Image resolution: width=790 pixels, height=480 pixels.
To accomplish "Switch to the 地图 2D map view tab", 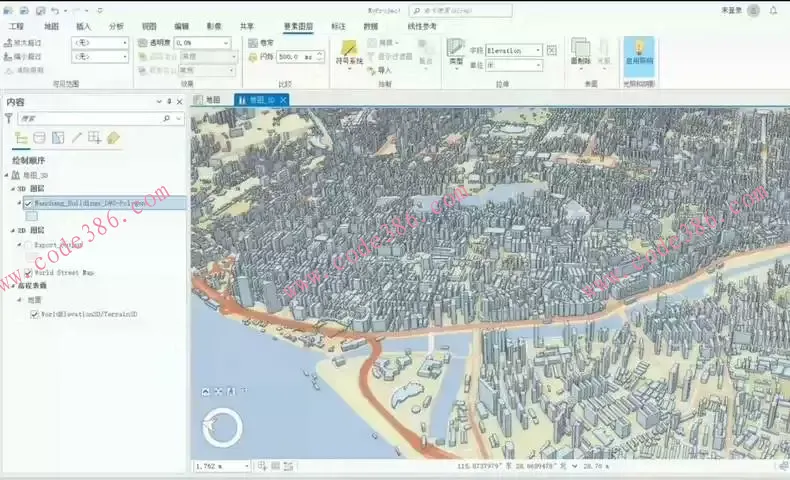I will pyautogui.click(x=208, y=100).
